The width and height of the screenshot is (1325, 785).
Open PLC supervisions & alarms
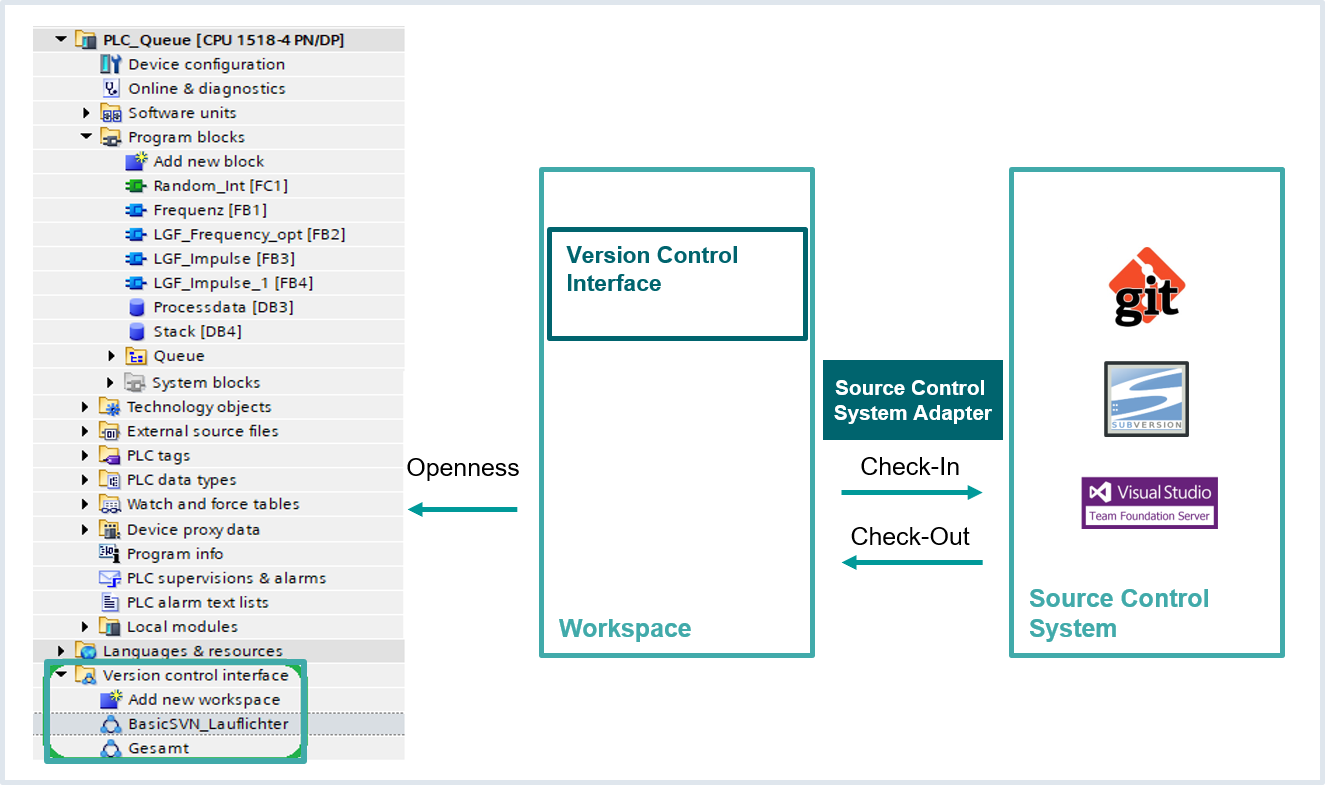(226, 578)
